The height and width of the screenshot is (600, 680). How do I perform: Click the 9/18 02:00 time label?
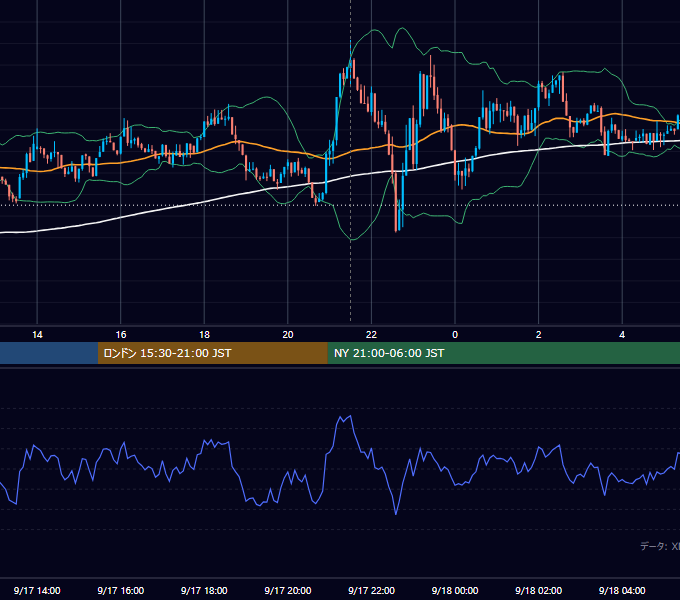pos(538,590)
